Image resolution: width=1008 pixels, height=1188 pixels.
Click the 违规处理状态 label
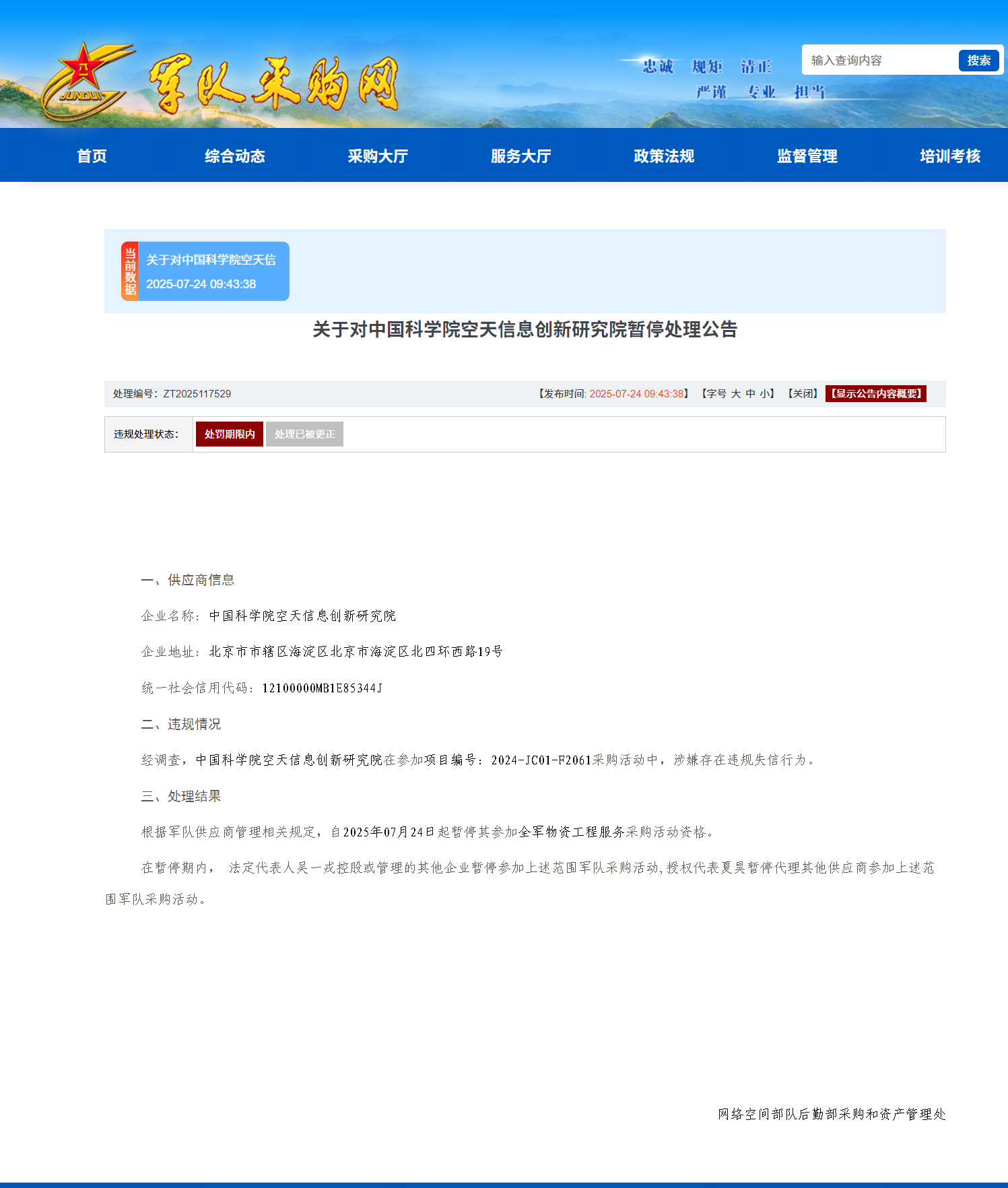point(146,434)
